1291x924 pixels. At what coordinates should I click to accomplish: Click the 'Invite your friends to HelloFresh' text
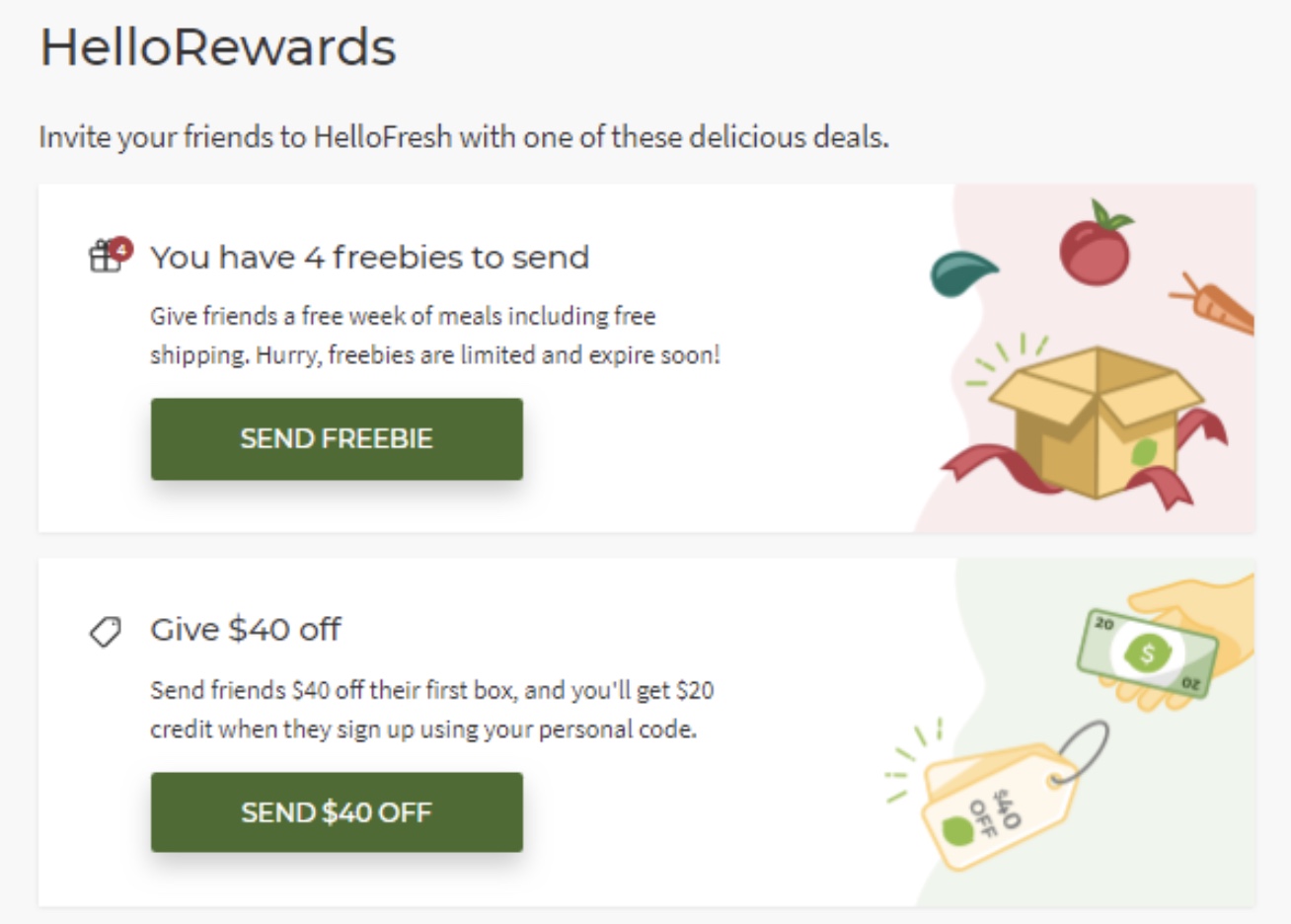point(463,137)
